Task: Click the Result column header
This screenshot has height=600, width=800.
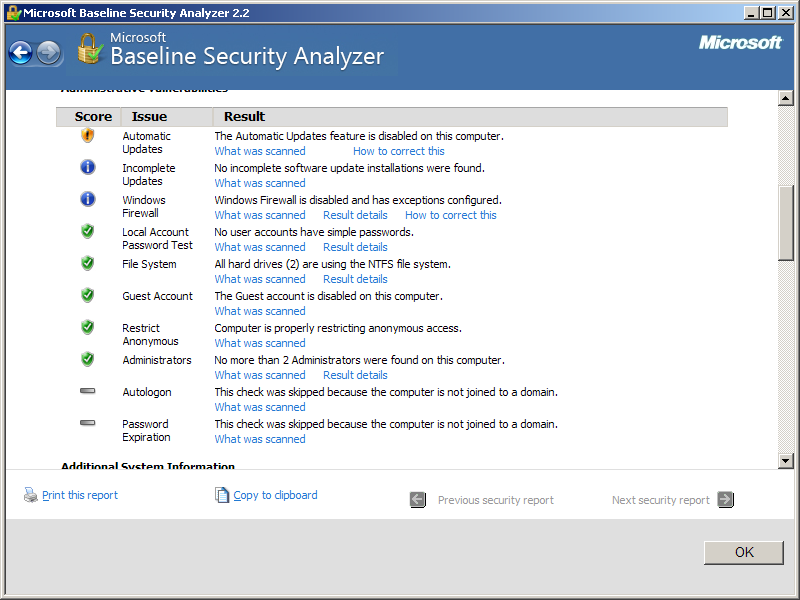Action: (470, 117)
